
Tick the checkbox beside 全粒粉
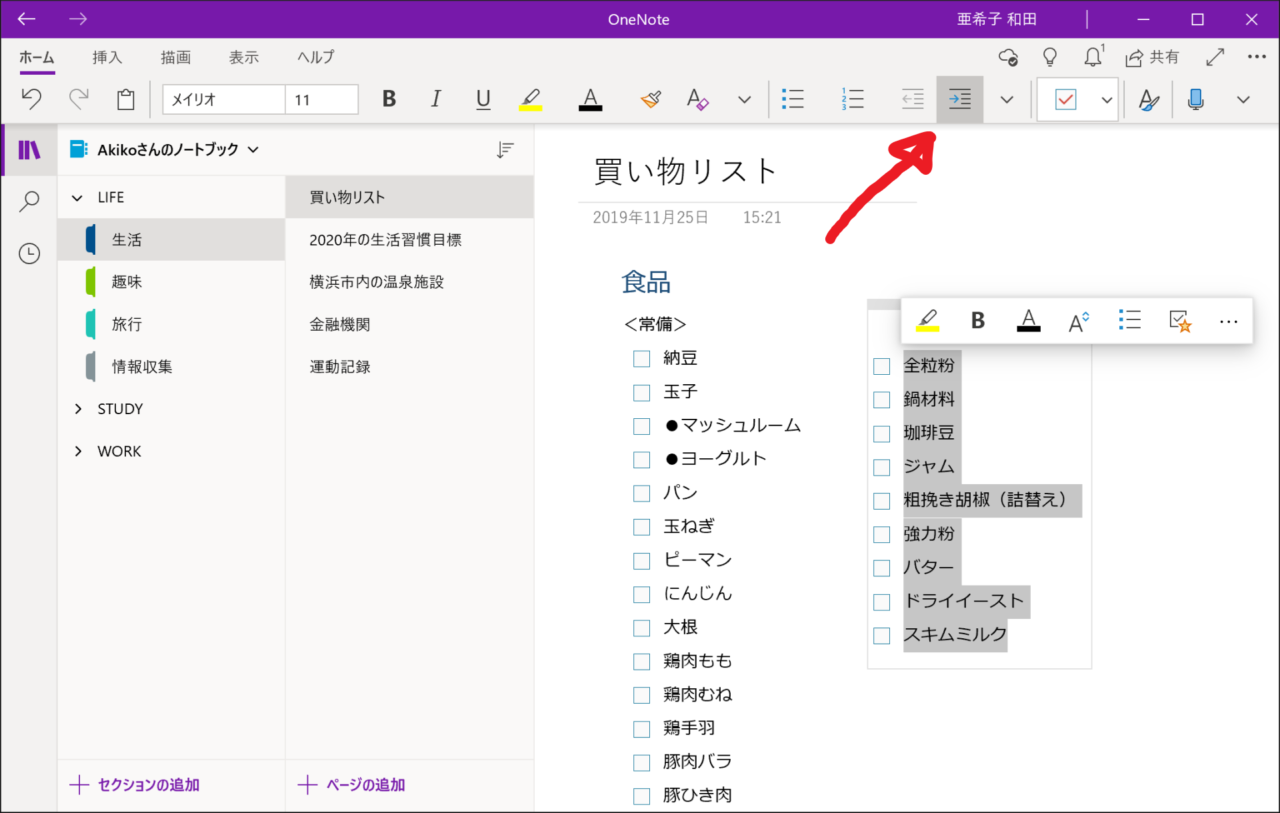click(x=882, y=366)
